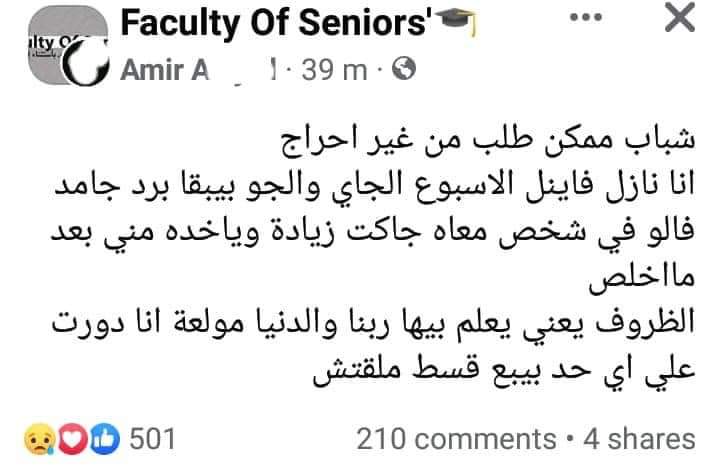Open the three-dot post options menu
720x476 pixels.
(x=587, y=18)
